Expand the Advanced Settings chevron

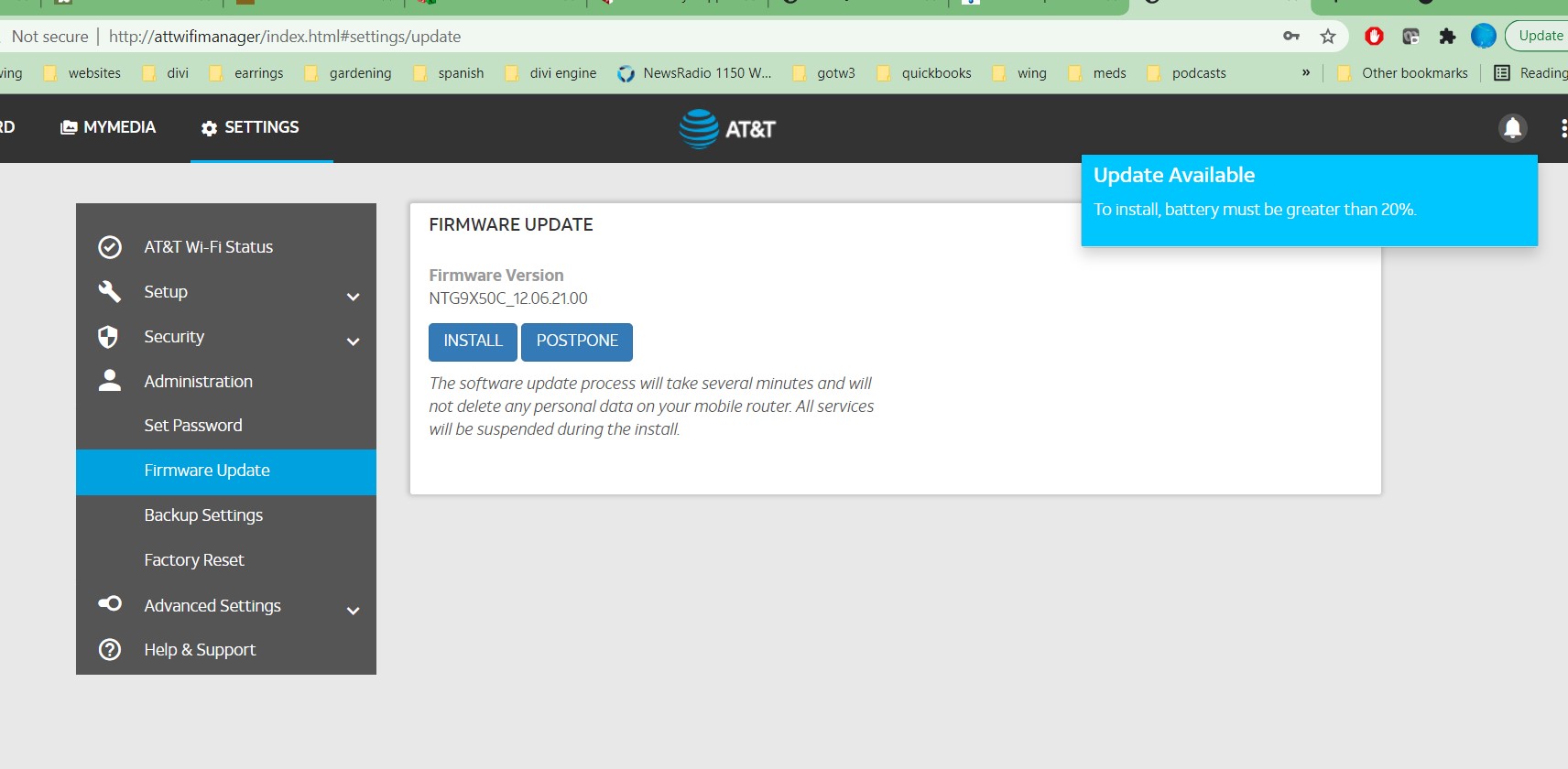(353, 611)
